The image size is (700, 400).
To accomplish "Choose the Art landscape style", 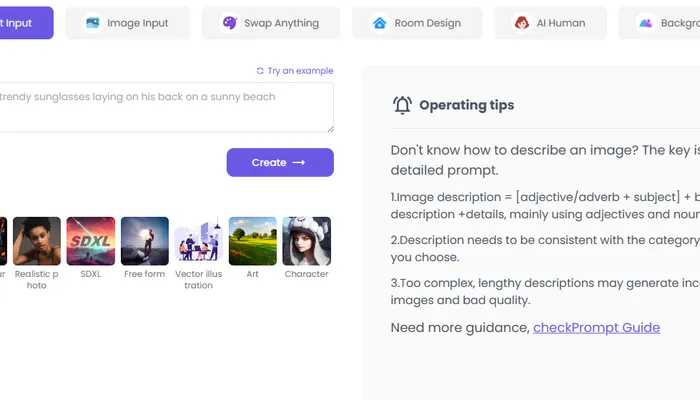I will (252, 241).
